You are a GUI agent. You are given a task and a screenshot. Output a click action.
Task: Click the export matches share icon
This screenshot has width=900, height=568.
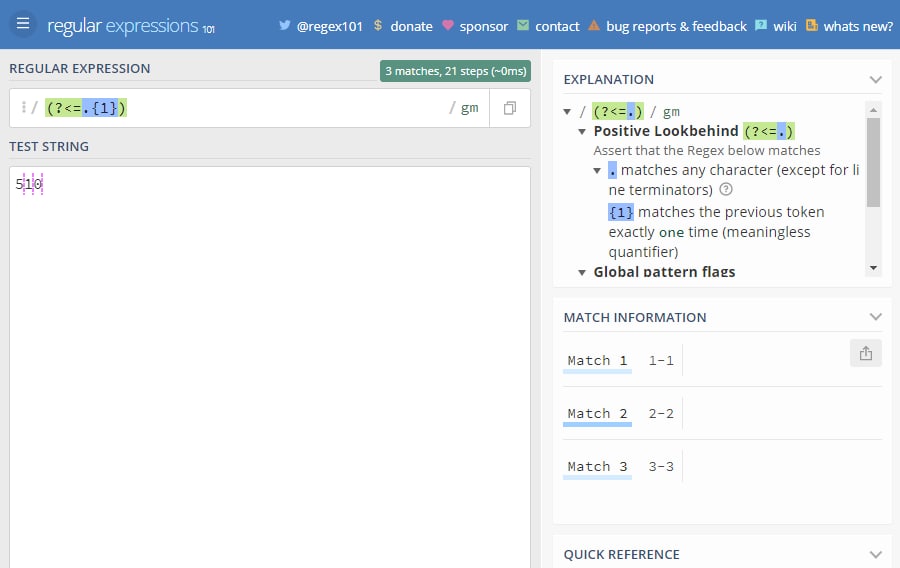point(866,353)
